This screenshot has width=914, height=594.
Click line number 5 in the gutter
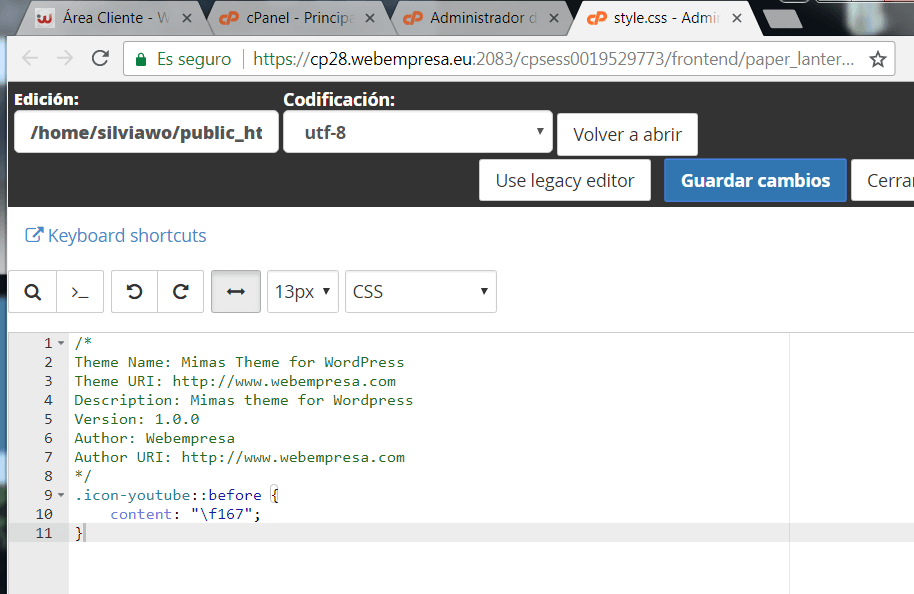(48, 420)
